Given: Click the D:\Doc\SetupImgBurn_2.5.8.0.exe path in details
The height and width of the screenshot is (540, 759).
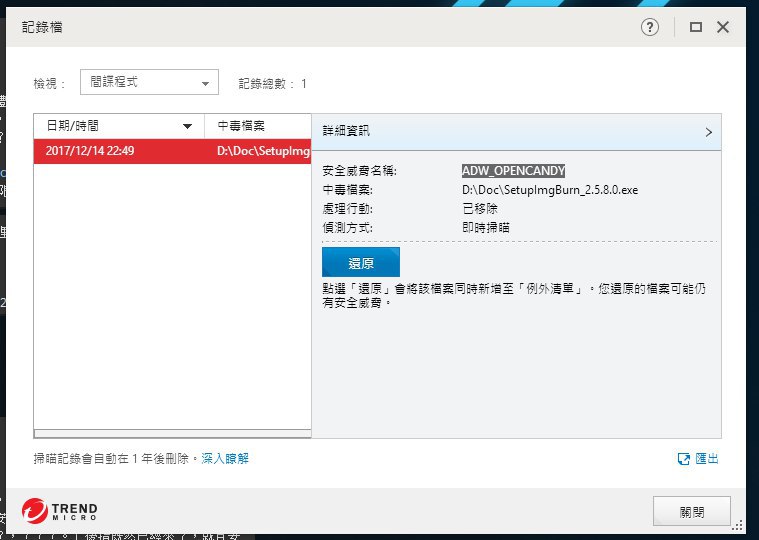Looking at the screenshot, I should (x=549, y=190).
